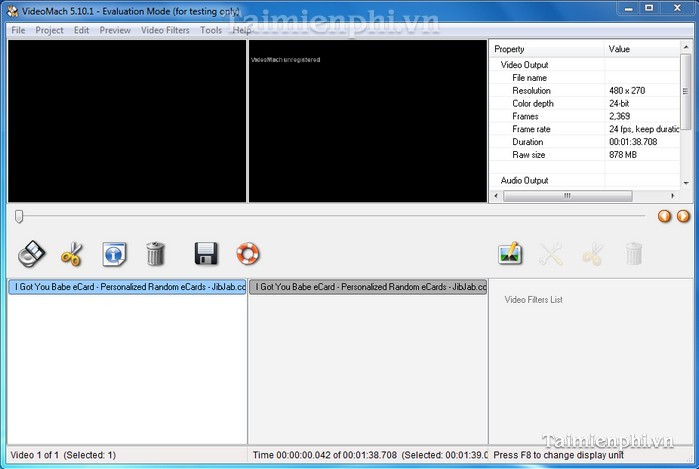The height and width of the screenshot is (469, 699).
Task: Open the file info icon
Action: coord(114,254)
